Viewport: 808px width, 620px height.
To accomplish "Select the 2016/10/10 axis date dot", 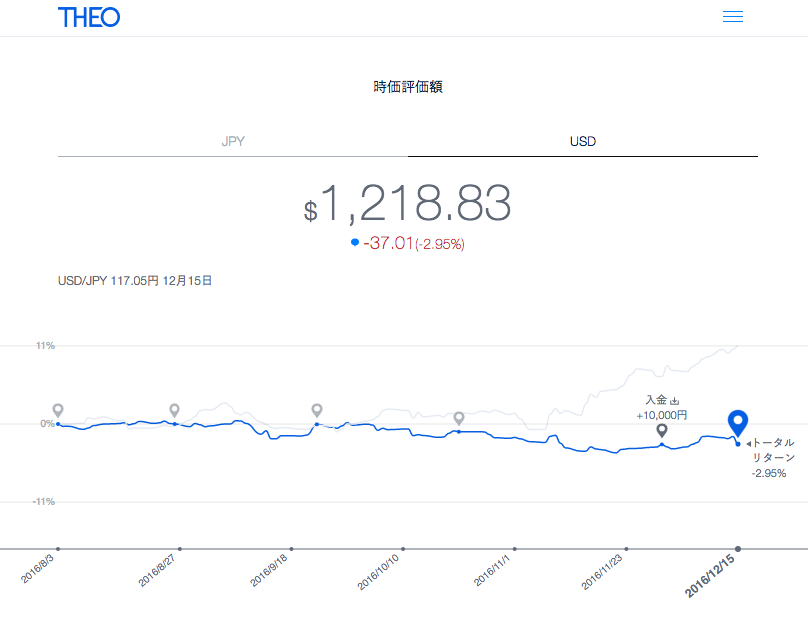I will 403,549.
